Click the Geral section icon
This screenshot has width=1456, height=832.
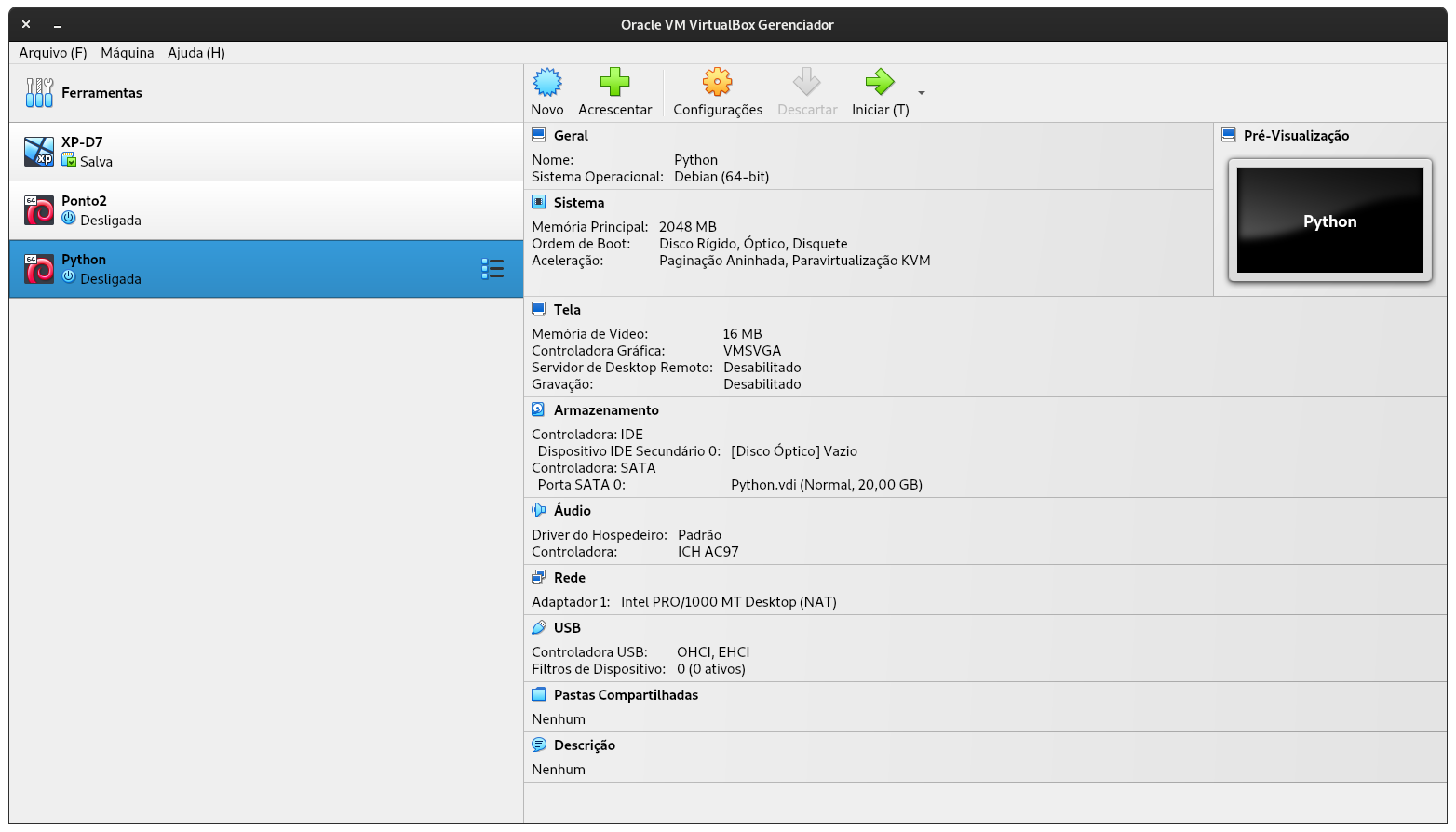(x=538, y=135)
